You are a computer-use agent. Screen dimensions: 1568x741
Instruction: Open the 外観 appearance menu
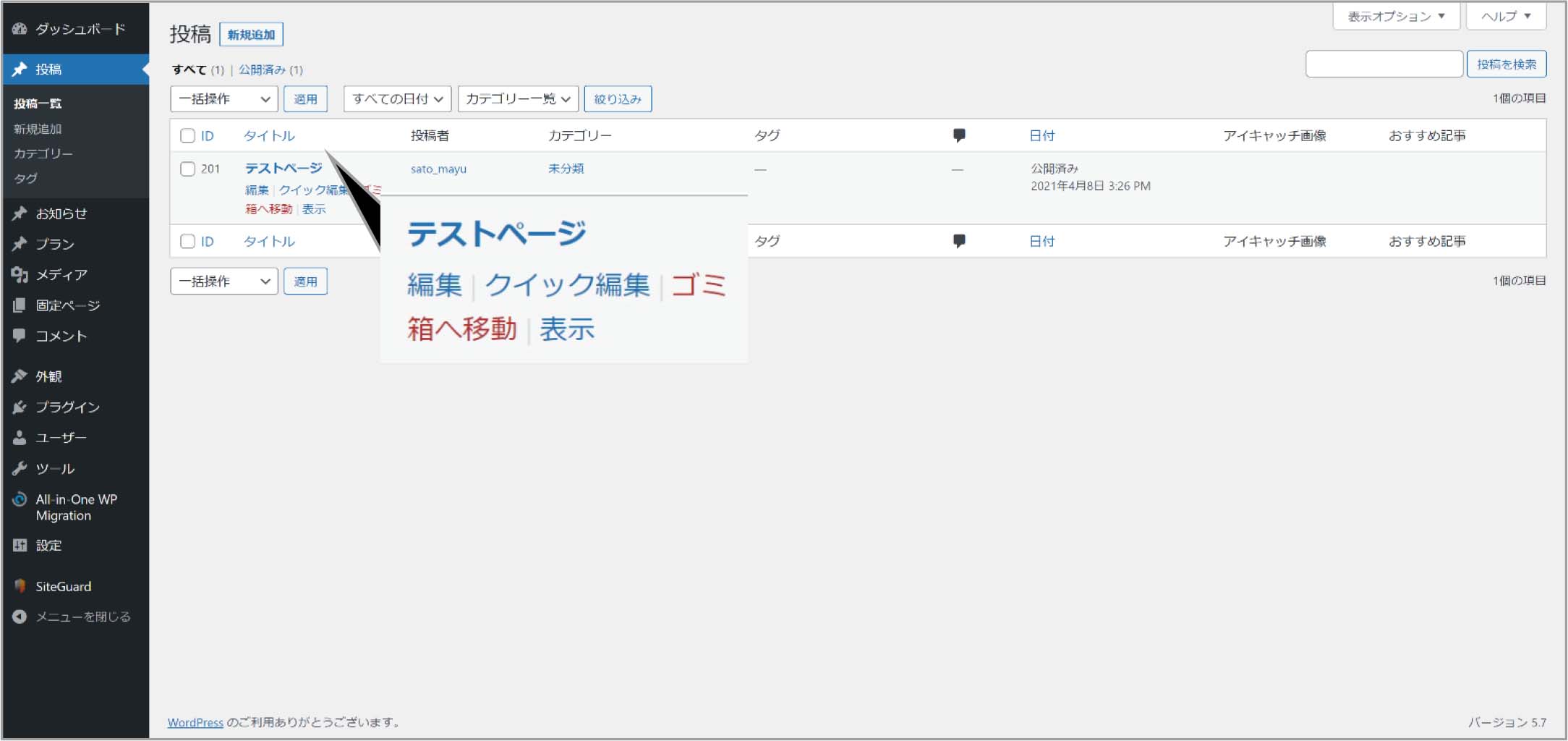tap(49, 376)
